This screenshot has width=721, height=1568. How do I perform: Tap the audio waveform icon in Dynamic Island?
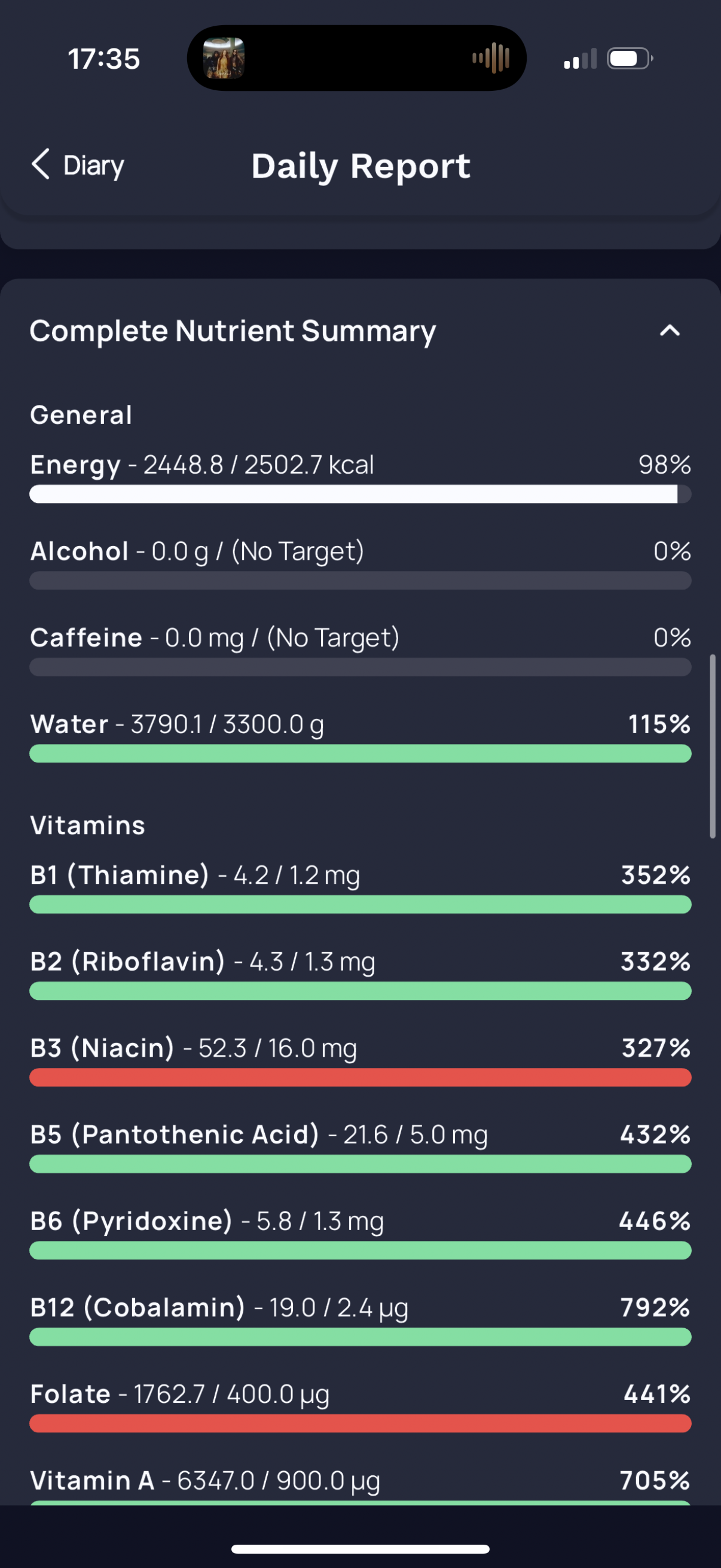(490, 58)
